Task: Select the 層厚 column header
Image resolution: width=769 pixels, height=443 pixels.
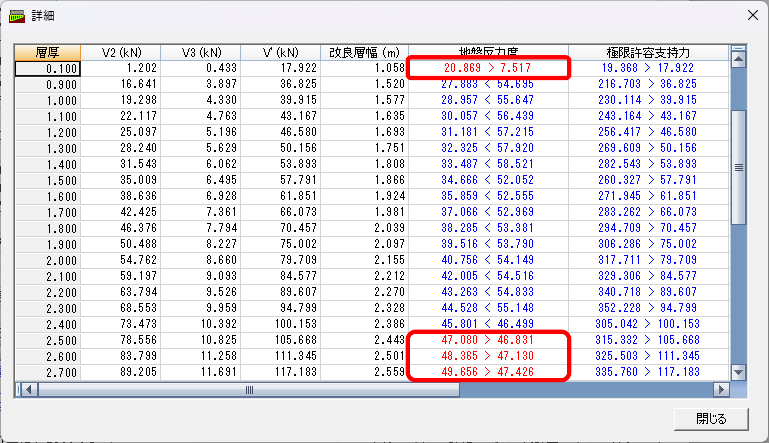Action: pos(48,52)
